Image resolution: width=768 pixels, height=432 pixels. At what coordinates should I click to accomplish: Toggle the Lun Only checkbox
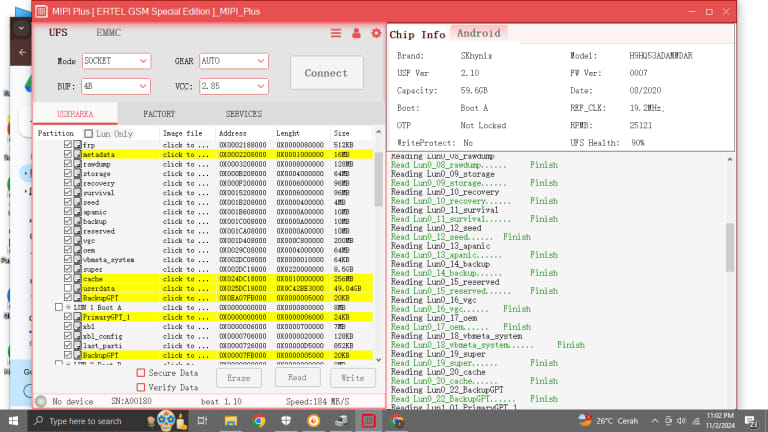pyautogui.click(x=88, y=133)
